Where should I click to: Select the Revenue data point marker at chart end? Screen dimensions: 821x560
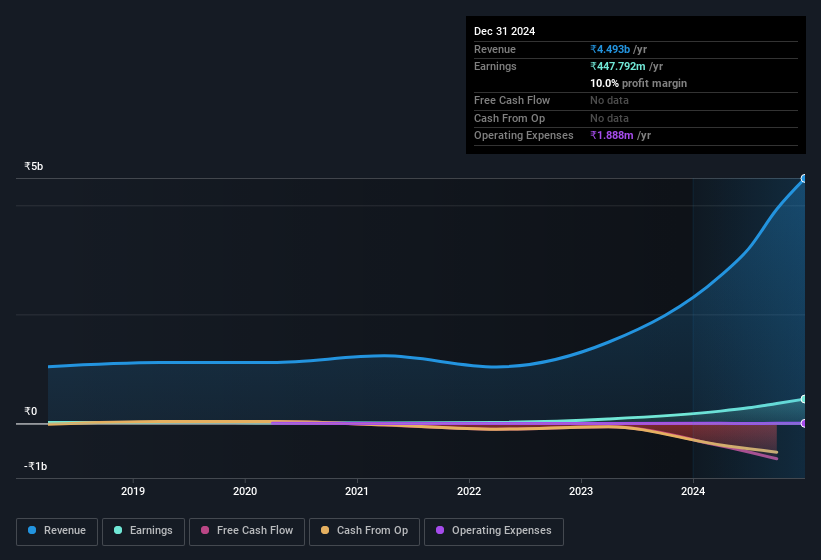804,178
